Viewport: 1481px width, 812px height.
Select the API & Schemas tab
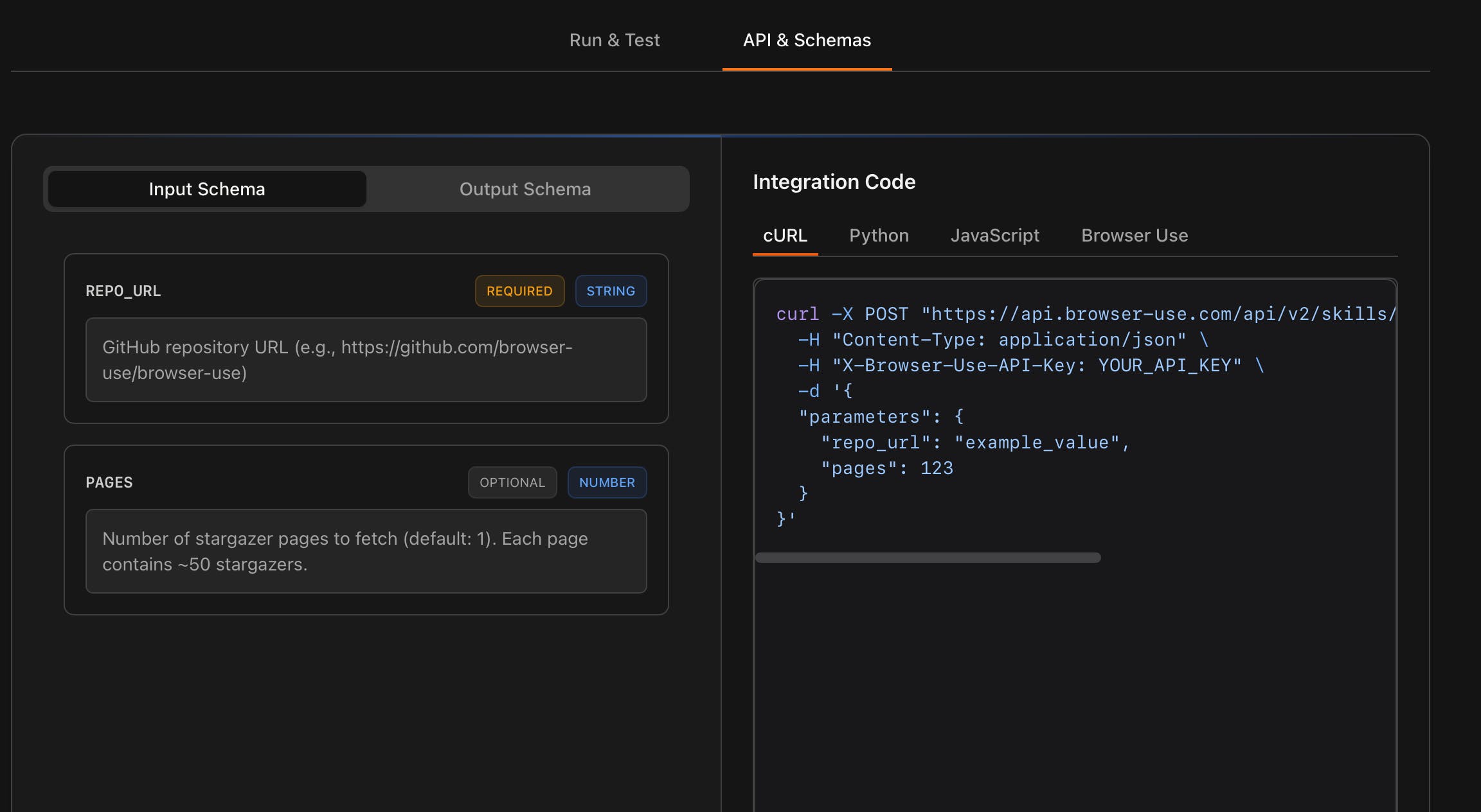[x=806, y=40]
